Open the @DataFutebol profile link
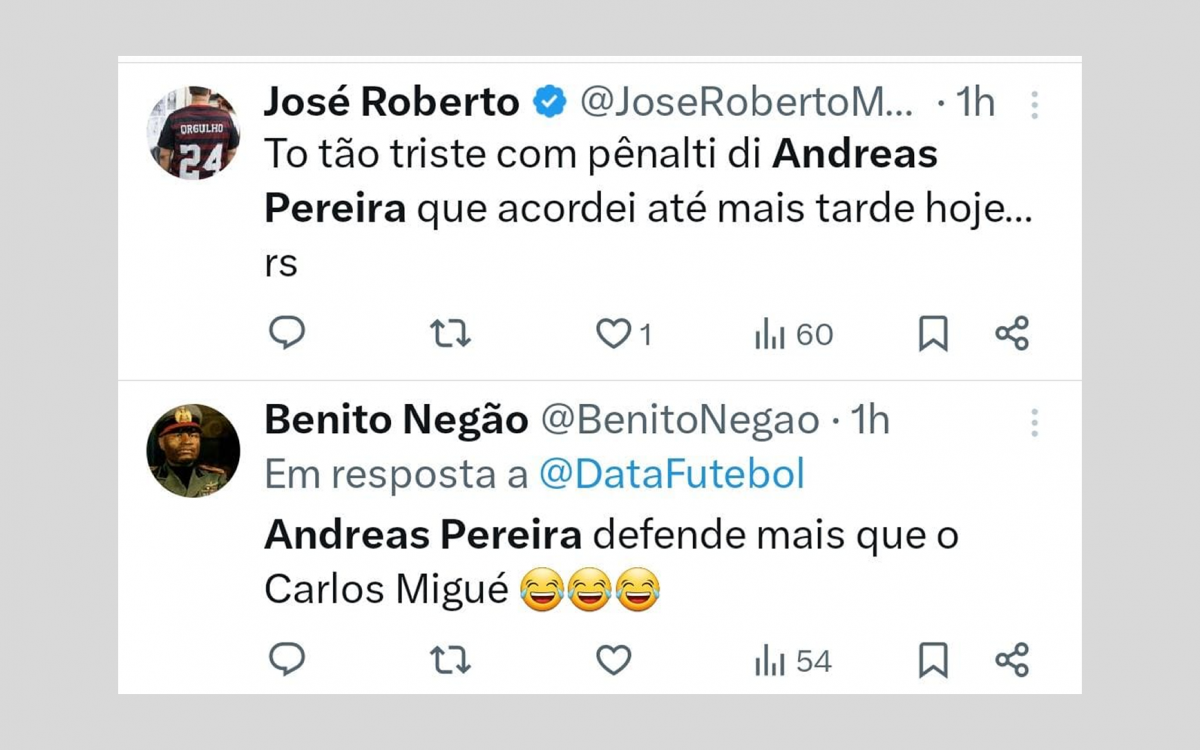Viewport: 1200px width, 750px height. pyautogui.click(x=676, y=474)
